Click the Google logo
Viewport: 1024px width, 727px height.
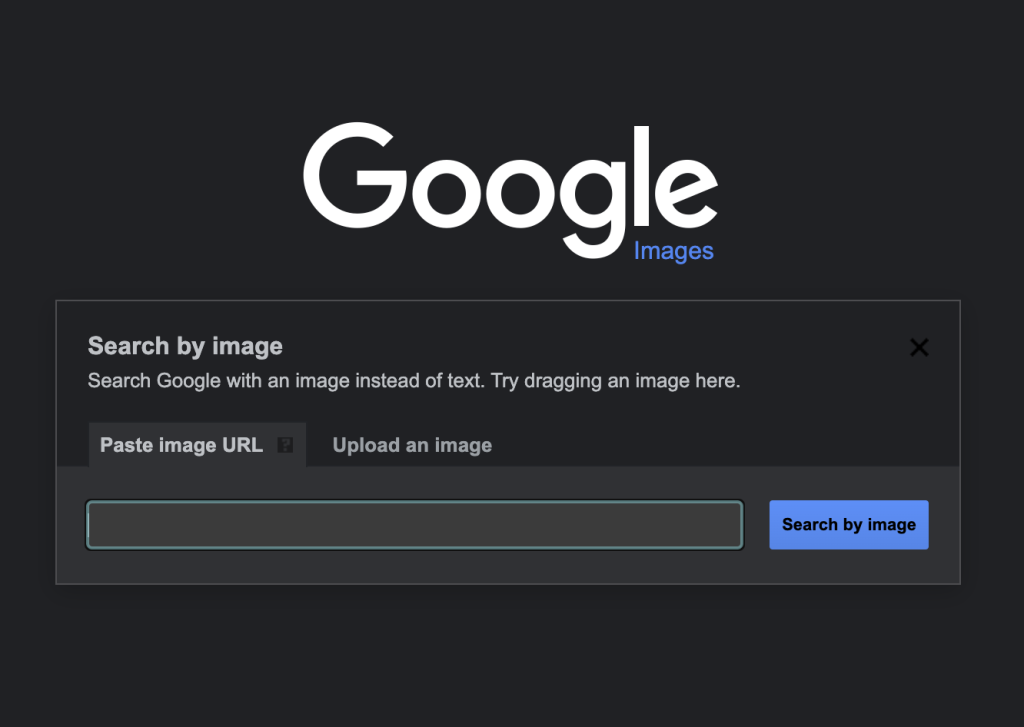510,190
